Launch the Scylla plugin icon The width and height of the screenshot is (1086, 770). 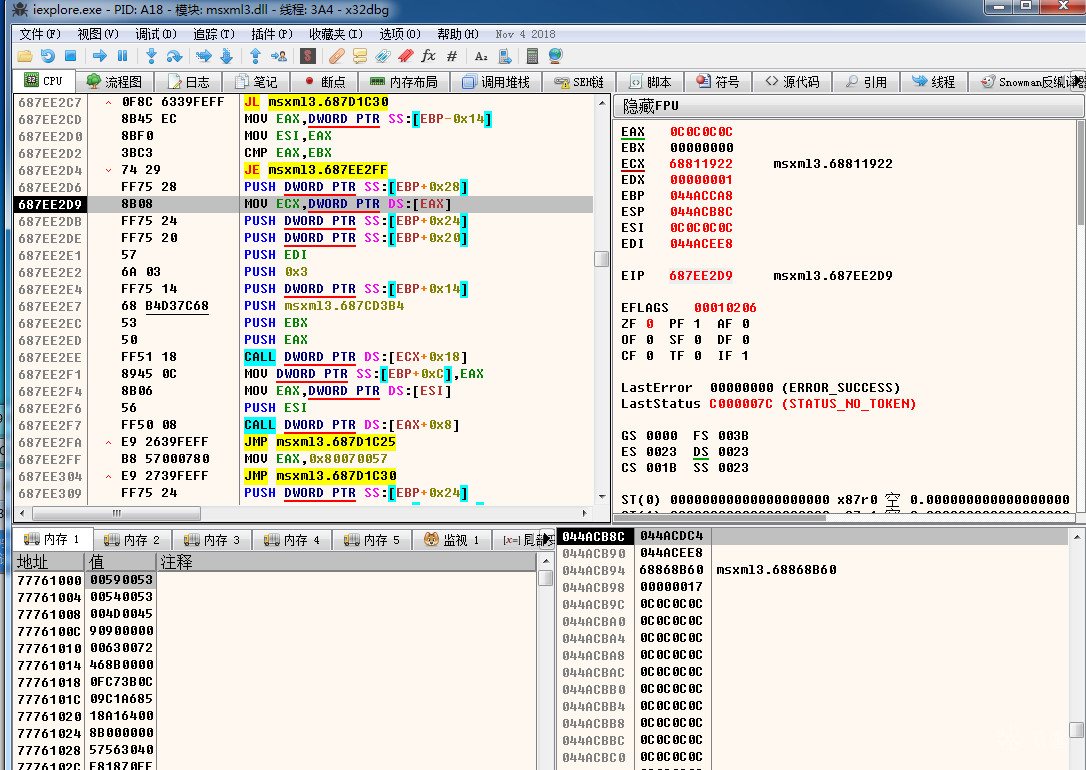[309, 56]
